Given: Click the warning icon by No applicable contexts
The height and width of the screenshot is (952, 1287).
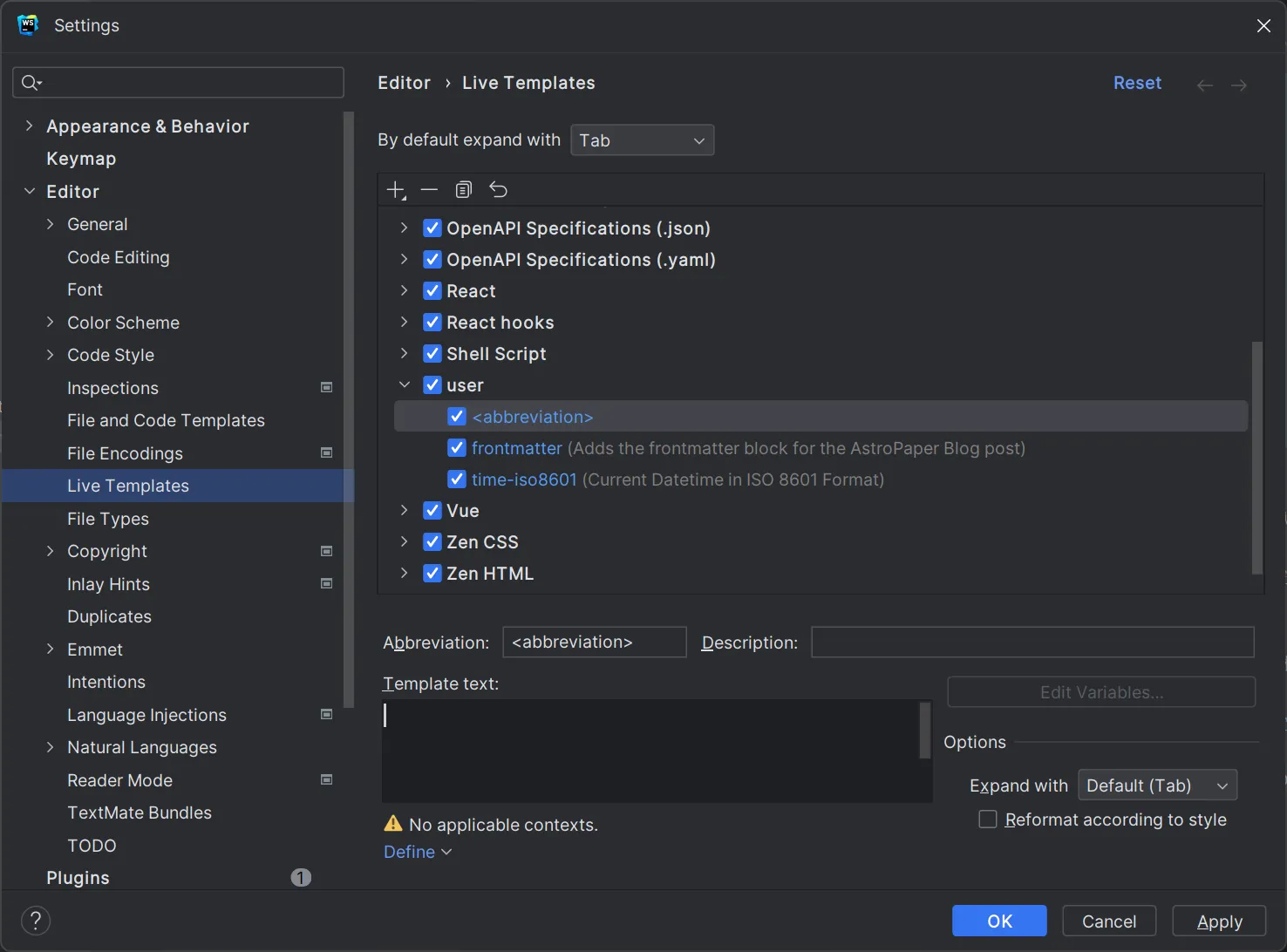Looking at the screenshot, I should tap(393, 824).
